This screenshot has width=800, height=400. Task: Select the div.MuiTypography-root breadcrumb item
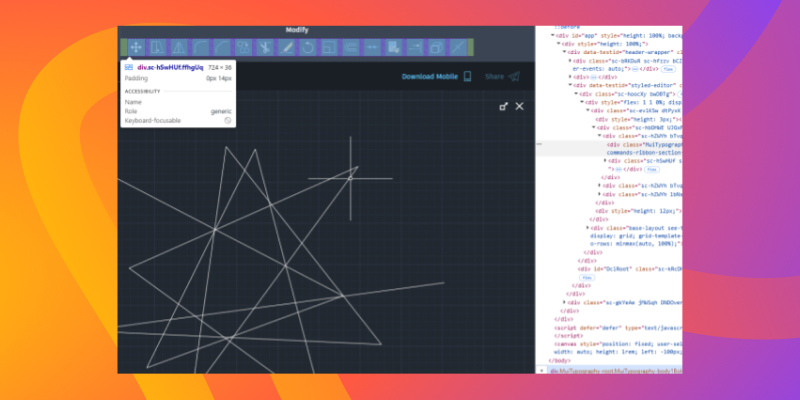616,370
